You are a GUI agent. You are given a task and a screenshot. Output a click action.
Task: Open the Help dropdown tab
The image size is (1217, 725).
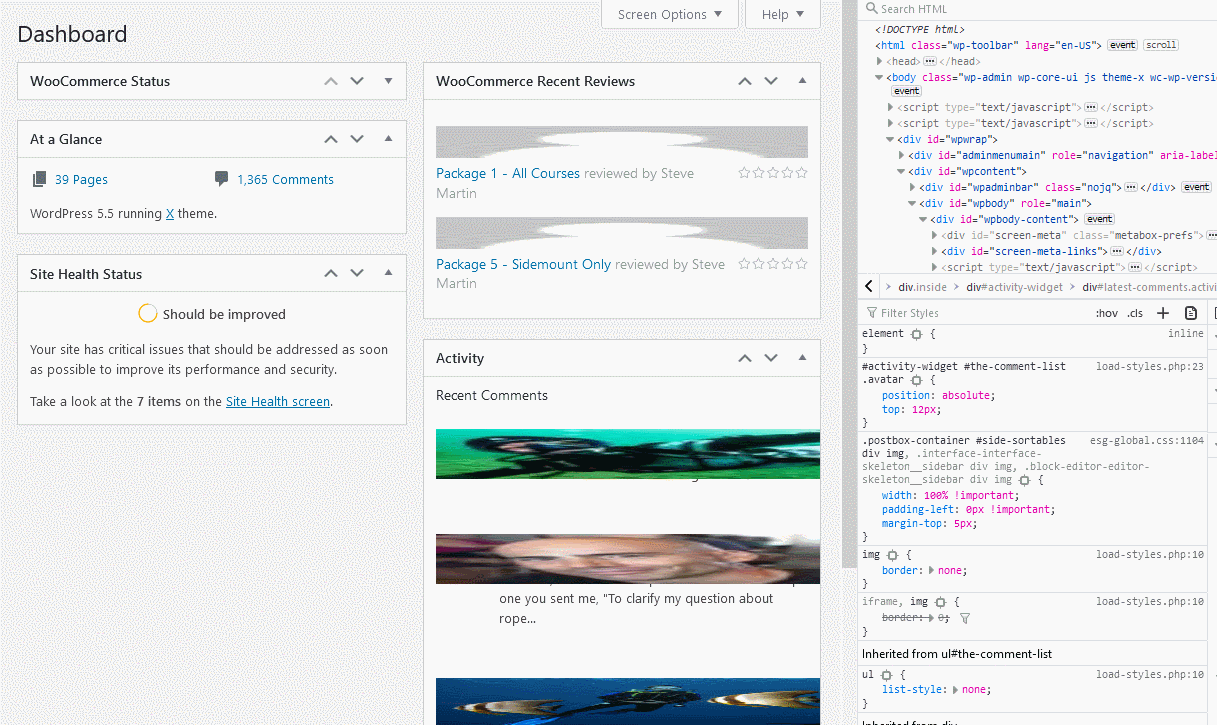[x=783, y=14]
